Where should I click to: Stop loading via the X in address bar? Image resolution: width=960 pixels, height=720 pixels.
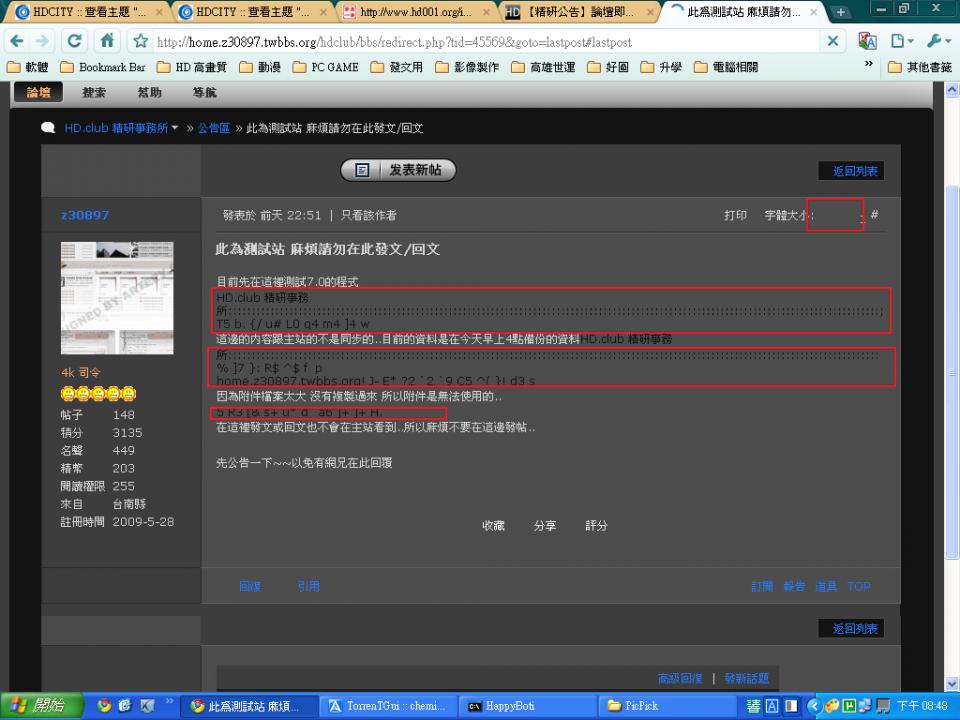pos(832,42)
